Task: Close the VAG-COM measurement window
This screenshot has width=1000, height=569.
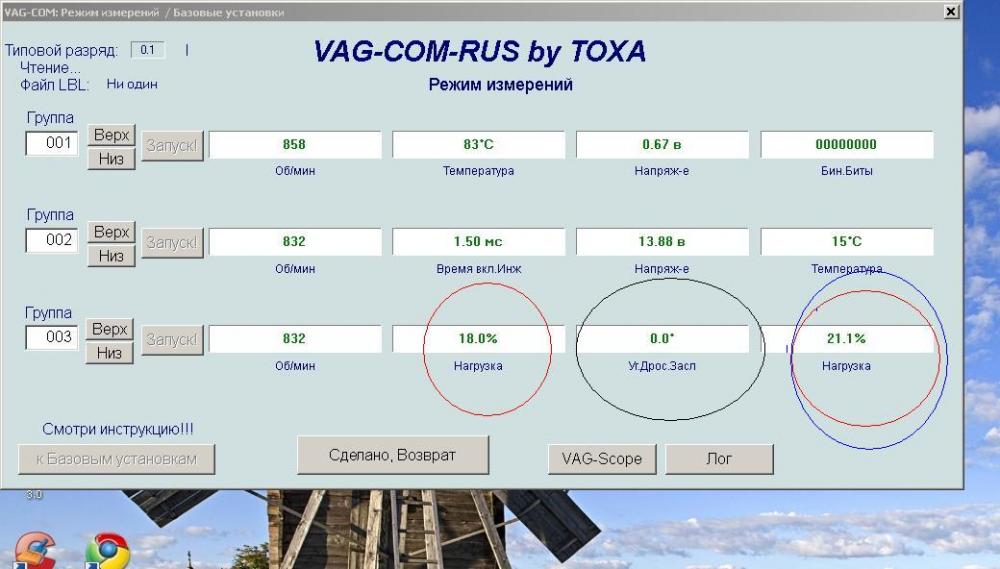Action: tap(950, 11)
